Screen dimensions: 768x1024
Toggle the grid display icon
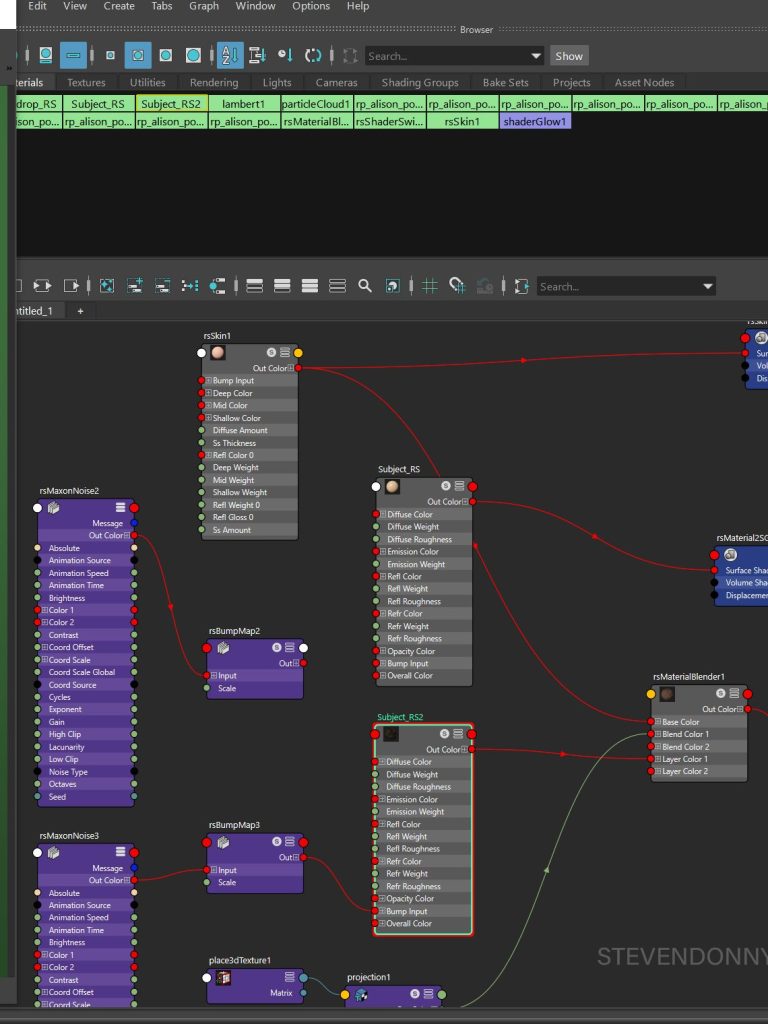click(x=430, y=286)
